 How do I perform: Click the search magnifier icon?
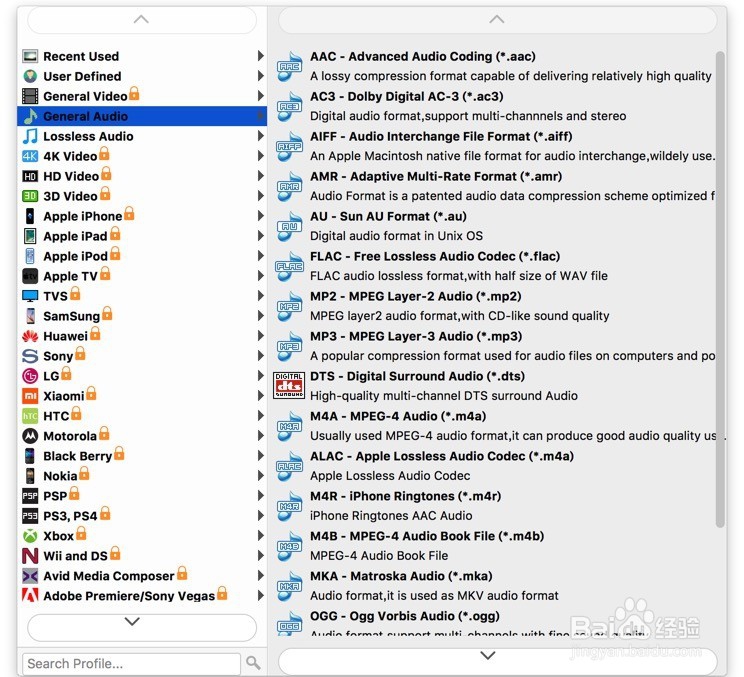(x=253, y=662)
